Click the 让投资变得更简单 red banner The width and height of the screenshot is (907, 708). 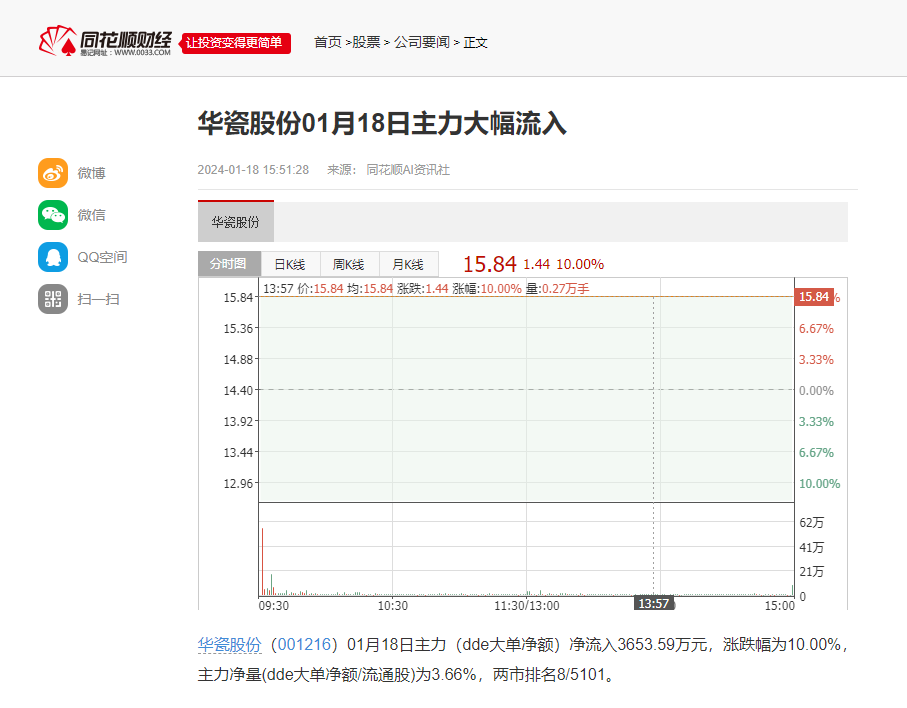coord(235,43)
